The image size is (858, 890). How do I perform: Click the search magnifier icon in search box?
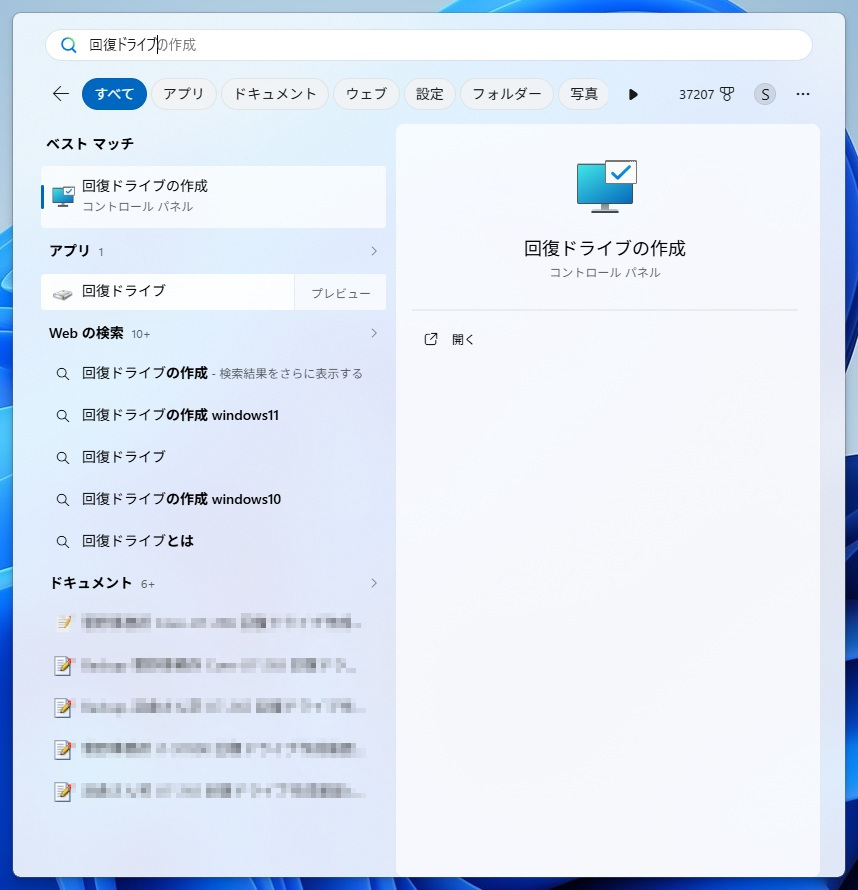69,45
